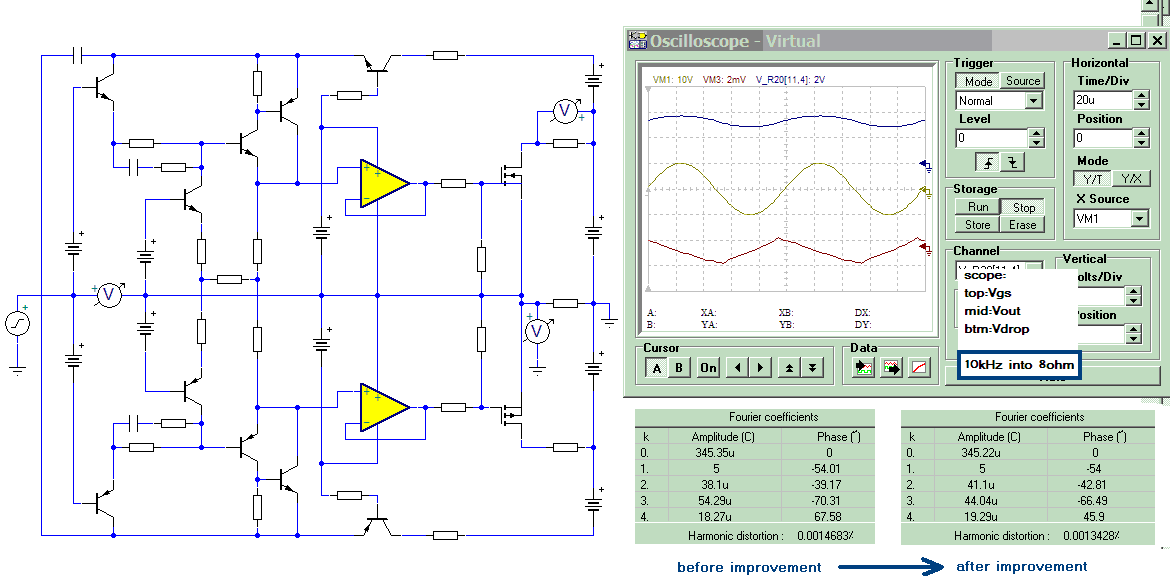Click the first Data export icon
This screenshot has width=1170, height=588.
click(x=863, y=367)
